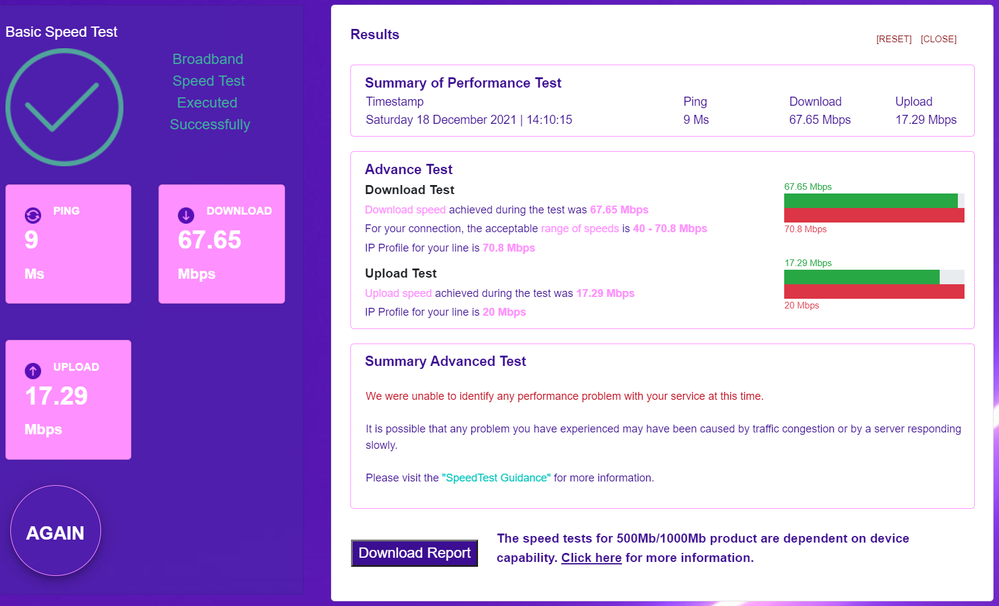Click the green download speed bar

click(870, 200)
